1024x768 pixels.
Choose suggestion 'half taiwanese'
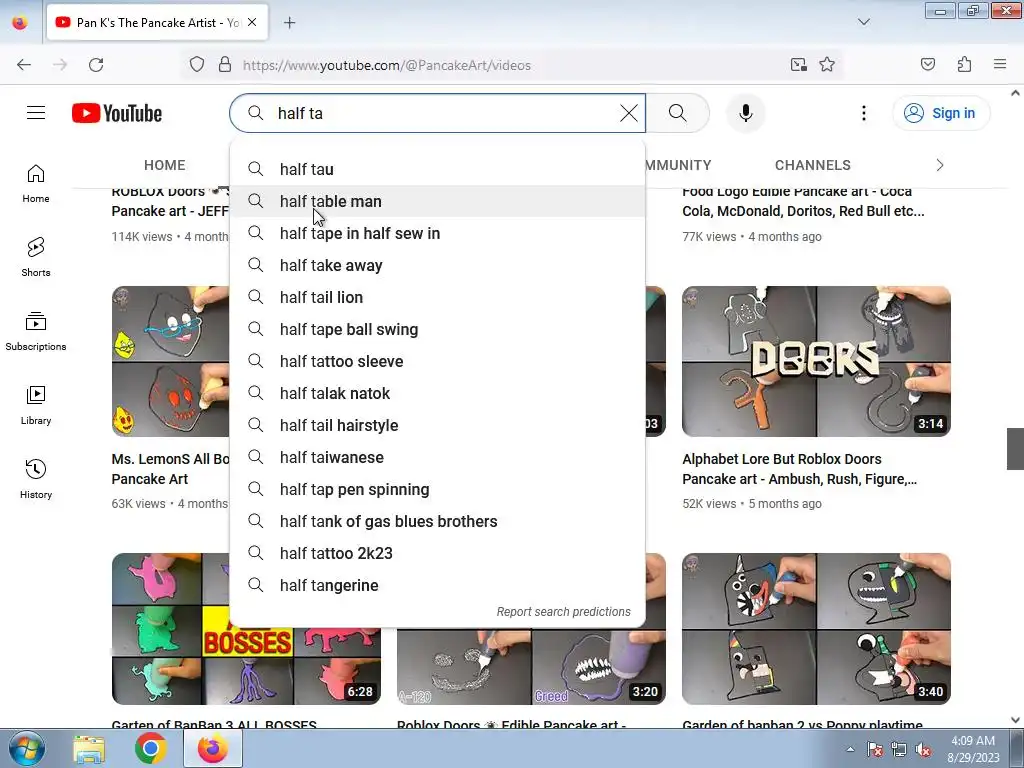438,457
